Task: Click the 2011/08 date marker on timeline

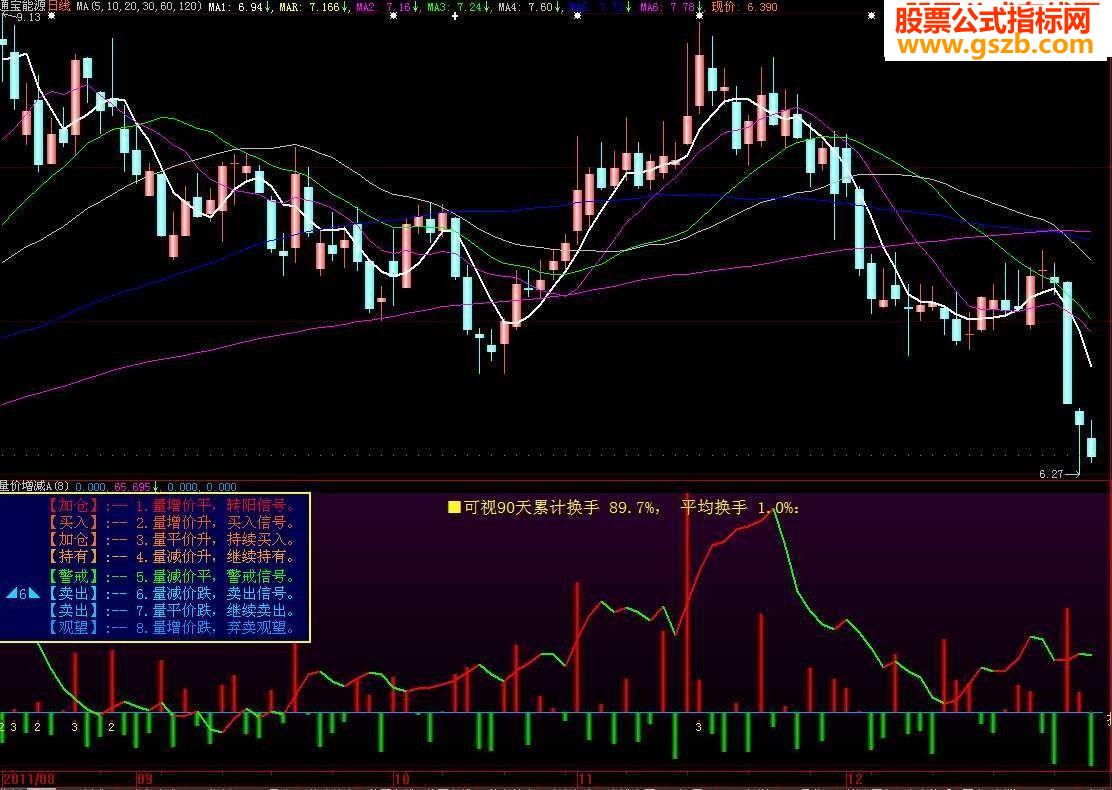Action: [28, 779]
